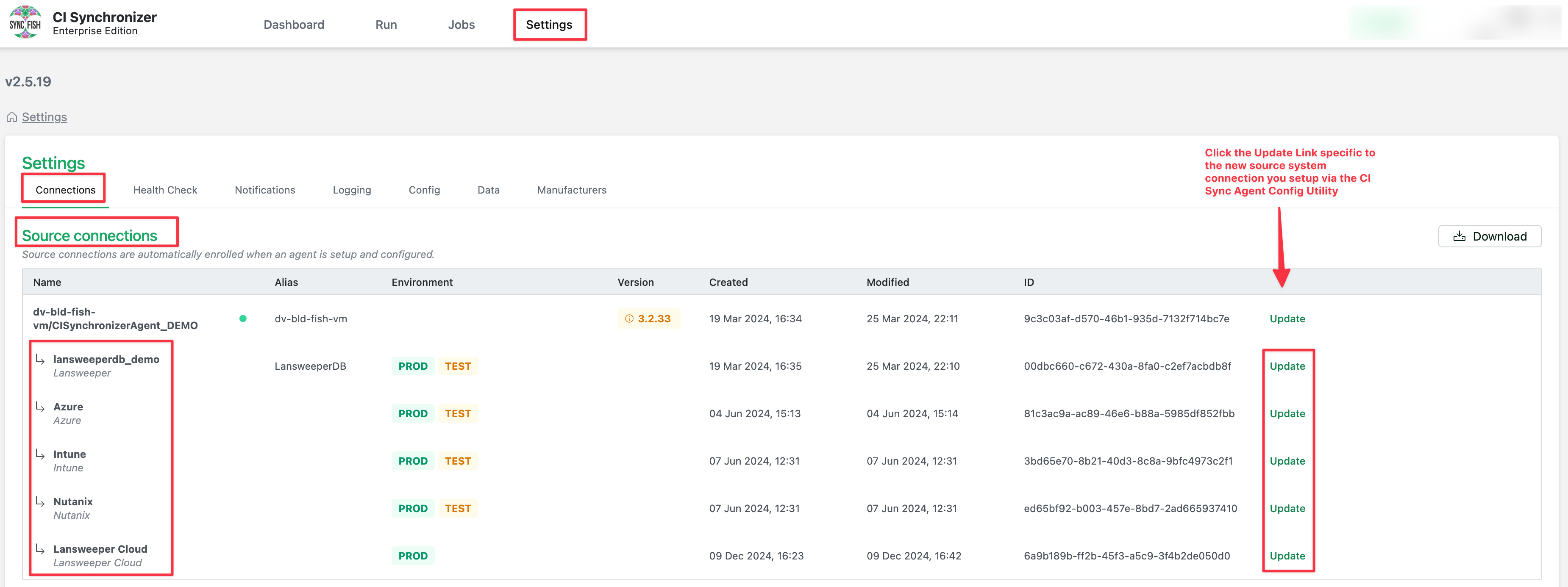Click the Created column header
The height and width of the screenshot is (587, 1568).
(x=728, y=282)
